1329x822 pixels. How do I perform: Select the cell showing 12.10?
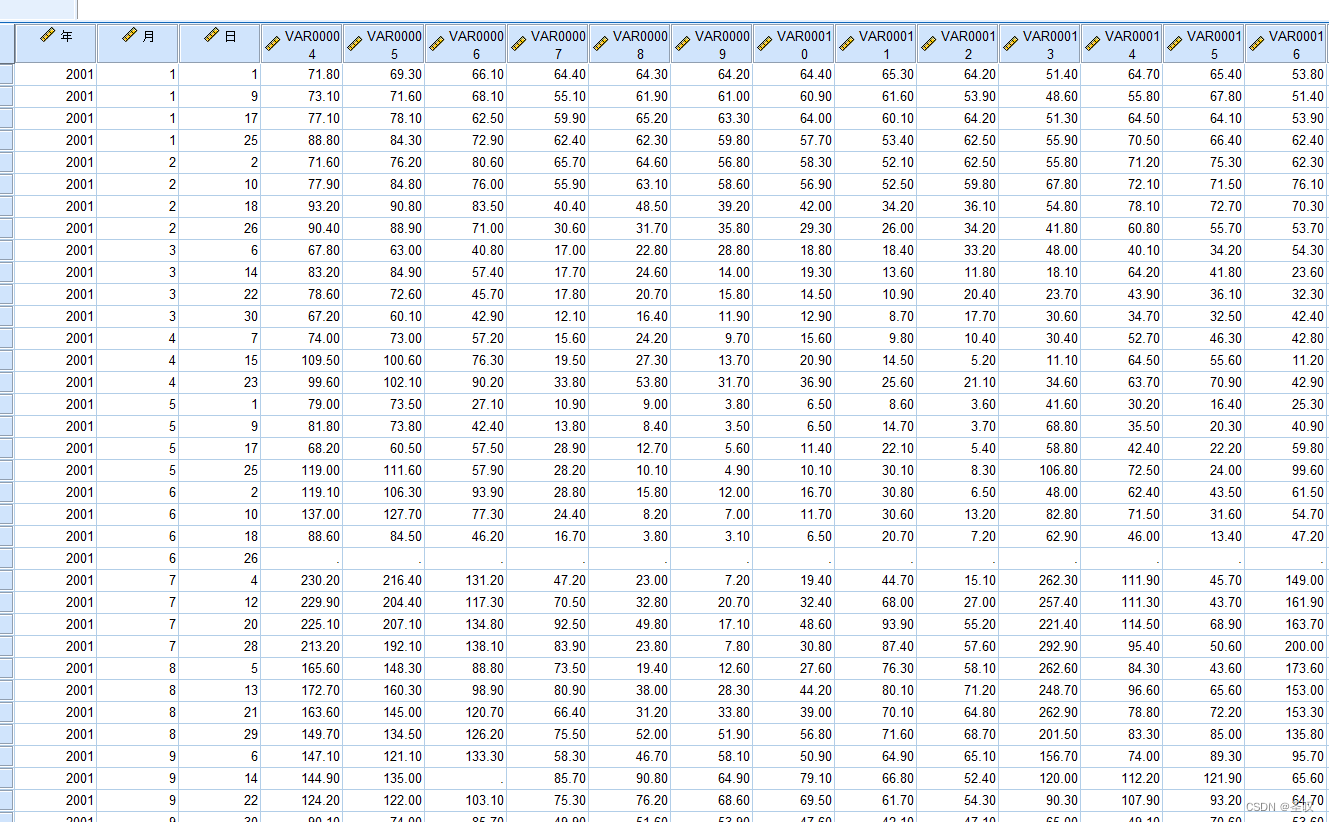click(x=548, y=316)
